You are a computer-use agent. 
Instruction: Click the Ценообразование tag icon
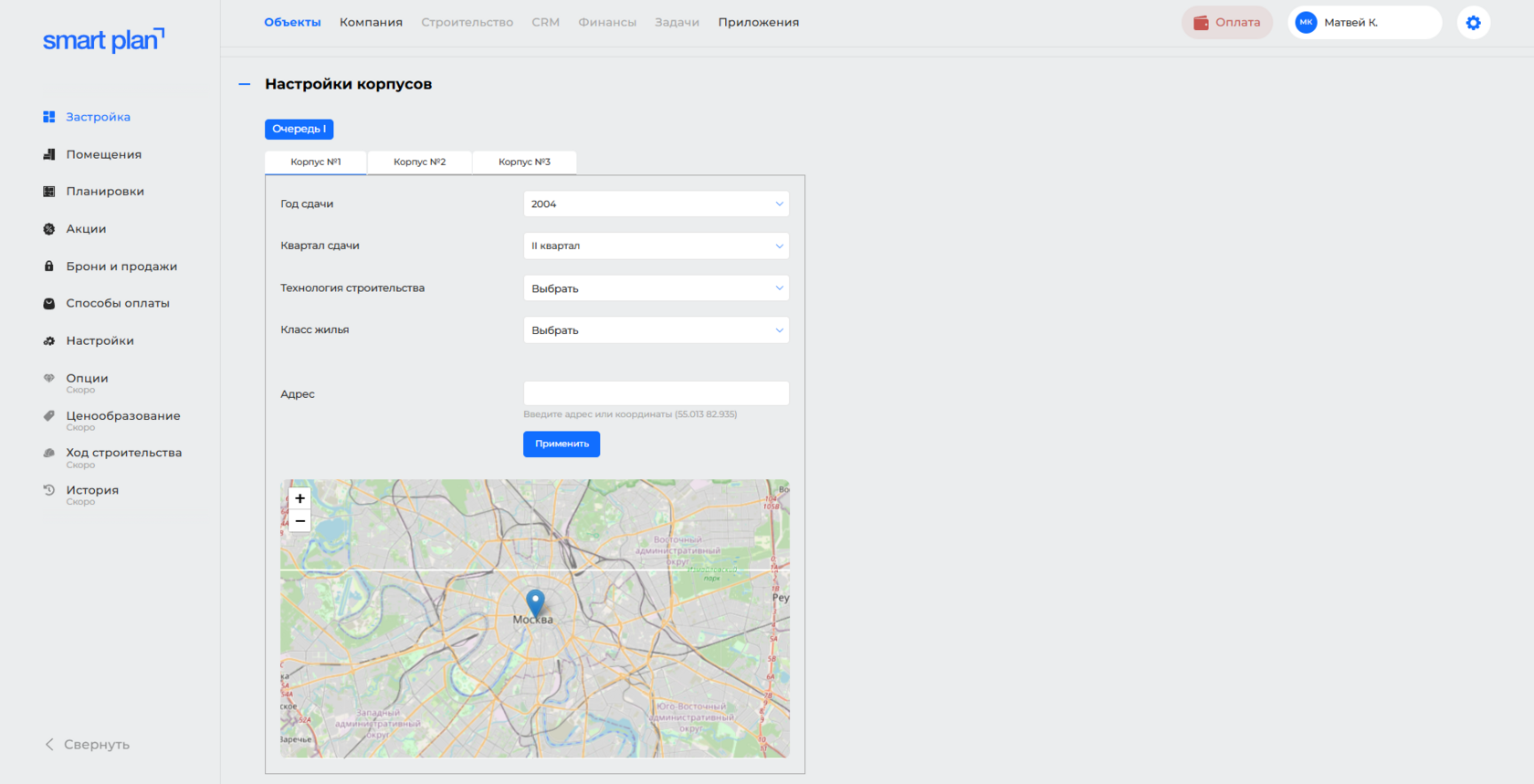pyautogui.click(x=49, y=416)
